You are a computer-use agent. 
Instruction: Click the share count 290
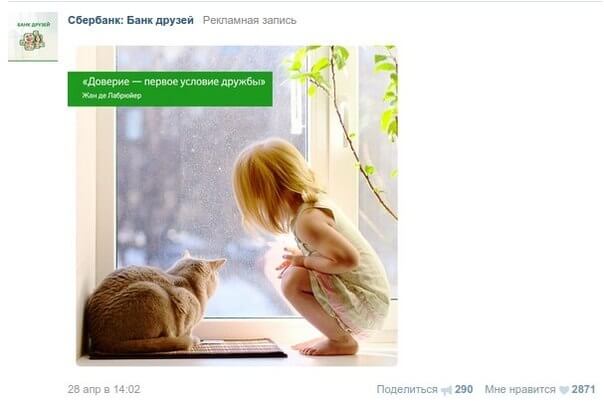464,389
